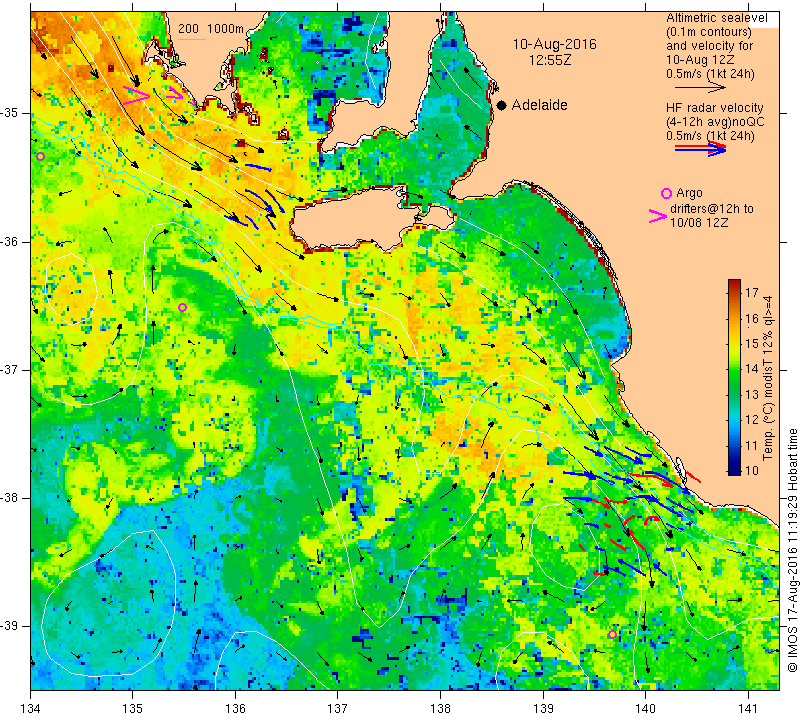
Task: Select the '10-Aug-2016' date text
Action: (555, 44)
